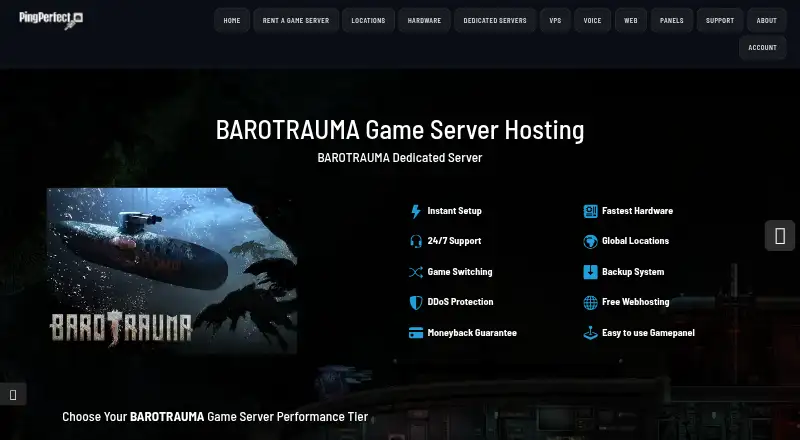
Task: Click the Barotrauma submarine image
Action: pyautogui.click(x=172, y=271)
